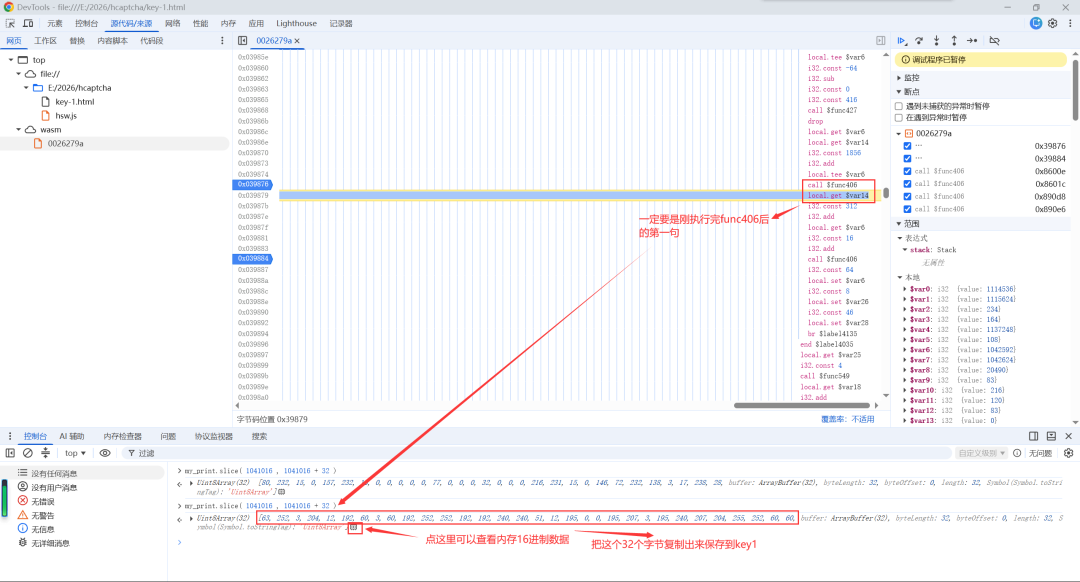Collapse the wasm folder in file tree
The height and width of the screenshot is (582, 1080).
click(x=19, y=129)
